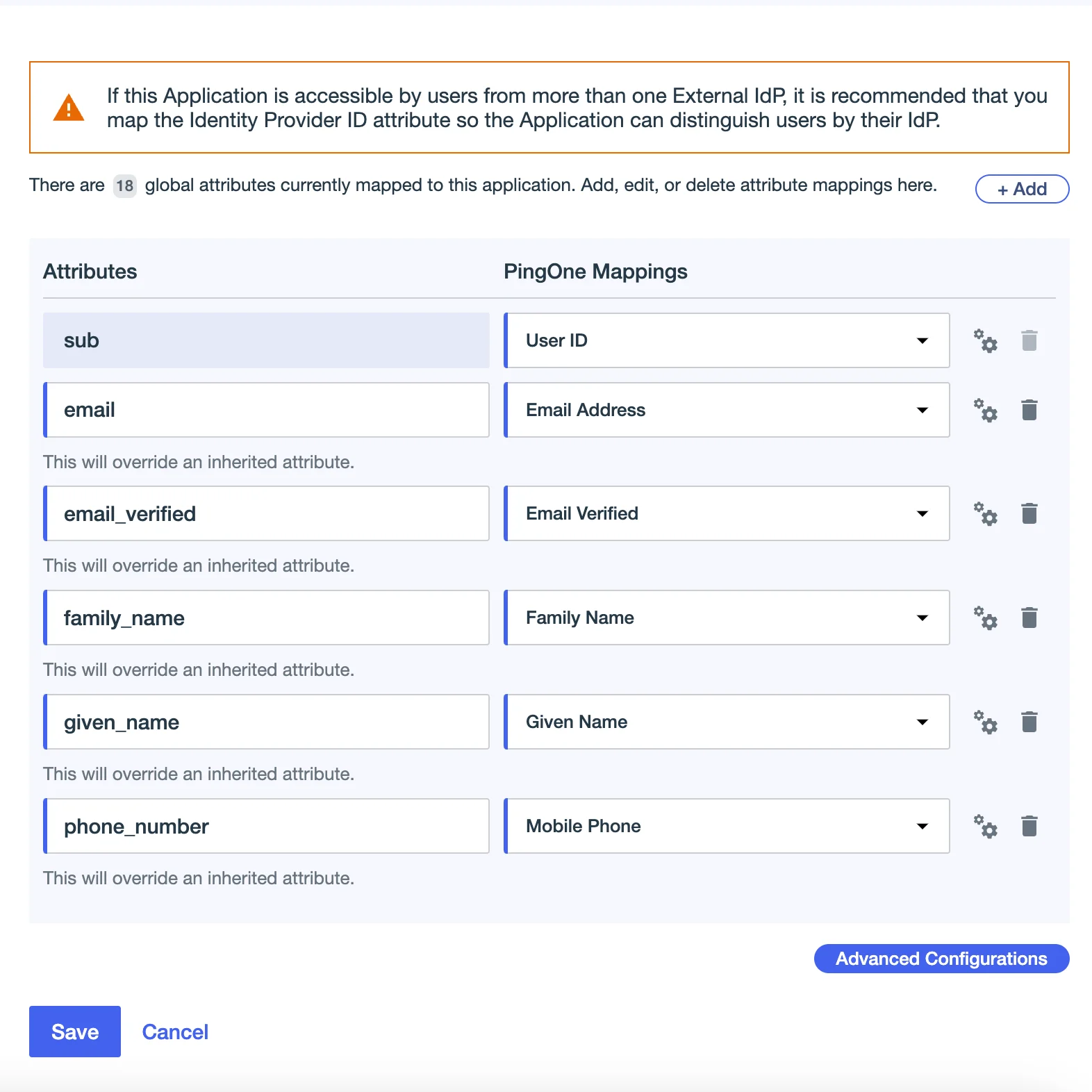The height and width of the screenshot is (1092, 1092).
Task: Expand the User ID mapping dropdown
Action: (727, 340)
